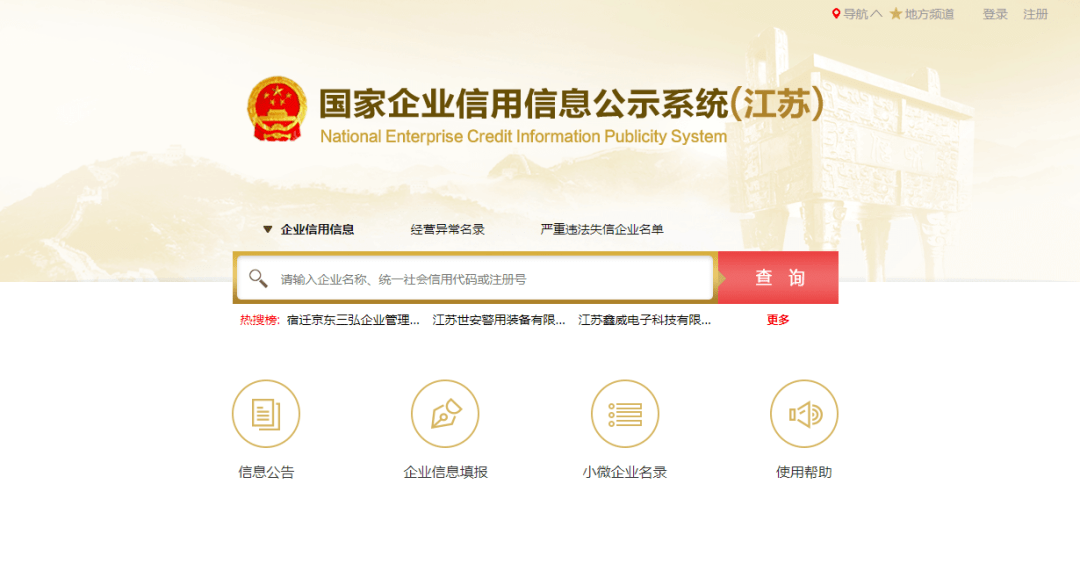Click the red 更多 link
Image resolution: width=1080 pixels, height=571 pixels.
click(778, 320)
